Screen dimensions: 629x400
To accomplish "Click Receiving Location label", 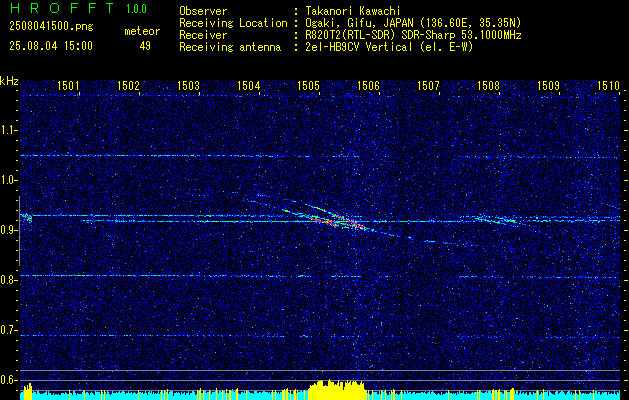I will click(x=233, y=23).
